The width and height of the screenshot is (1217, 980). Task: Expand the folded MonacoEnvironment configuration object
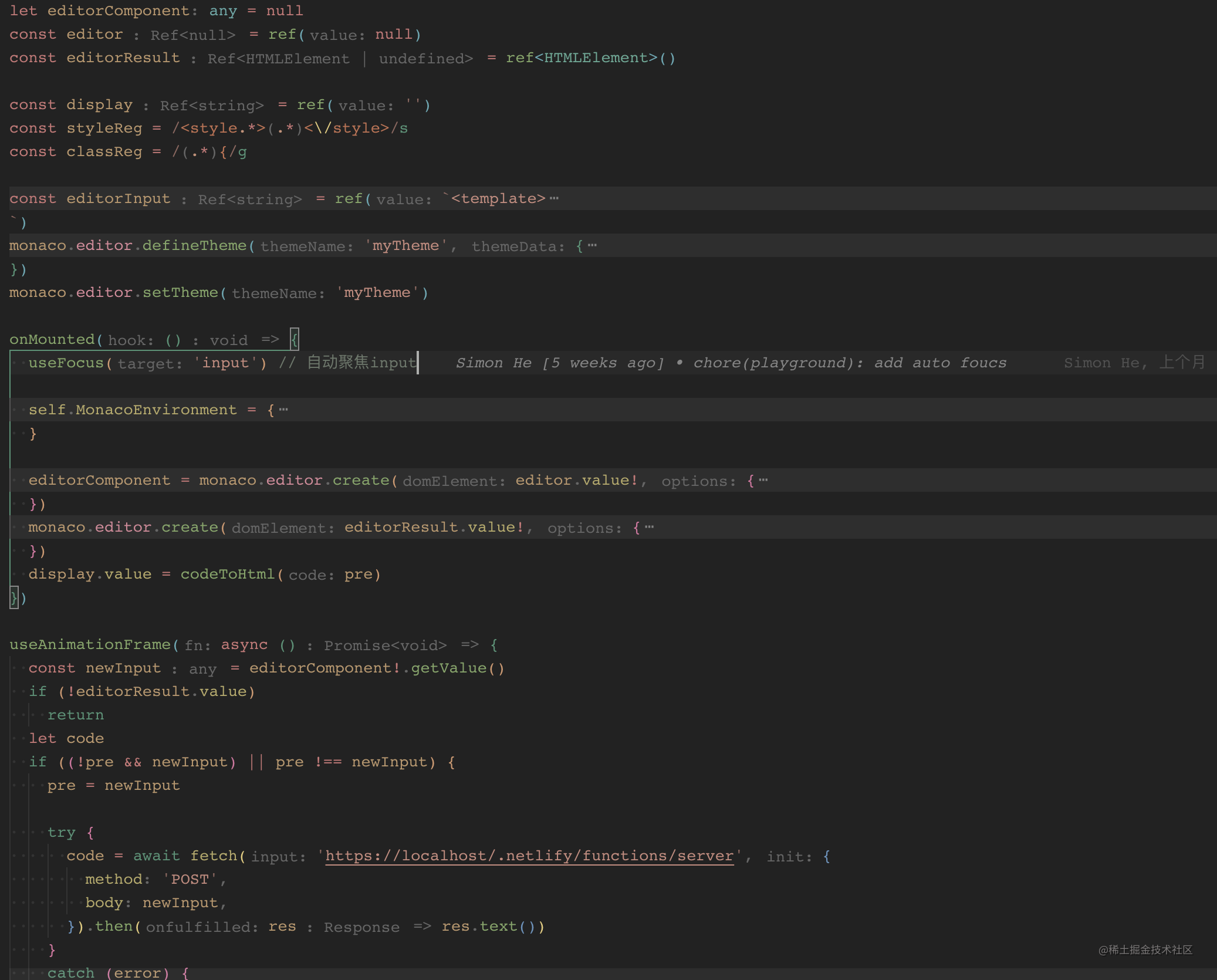coord(284,409)
